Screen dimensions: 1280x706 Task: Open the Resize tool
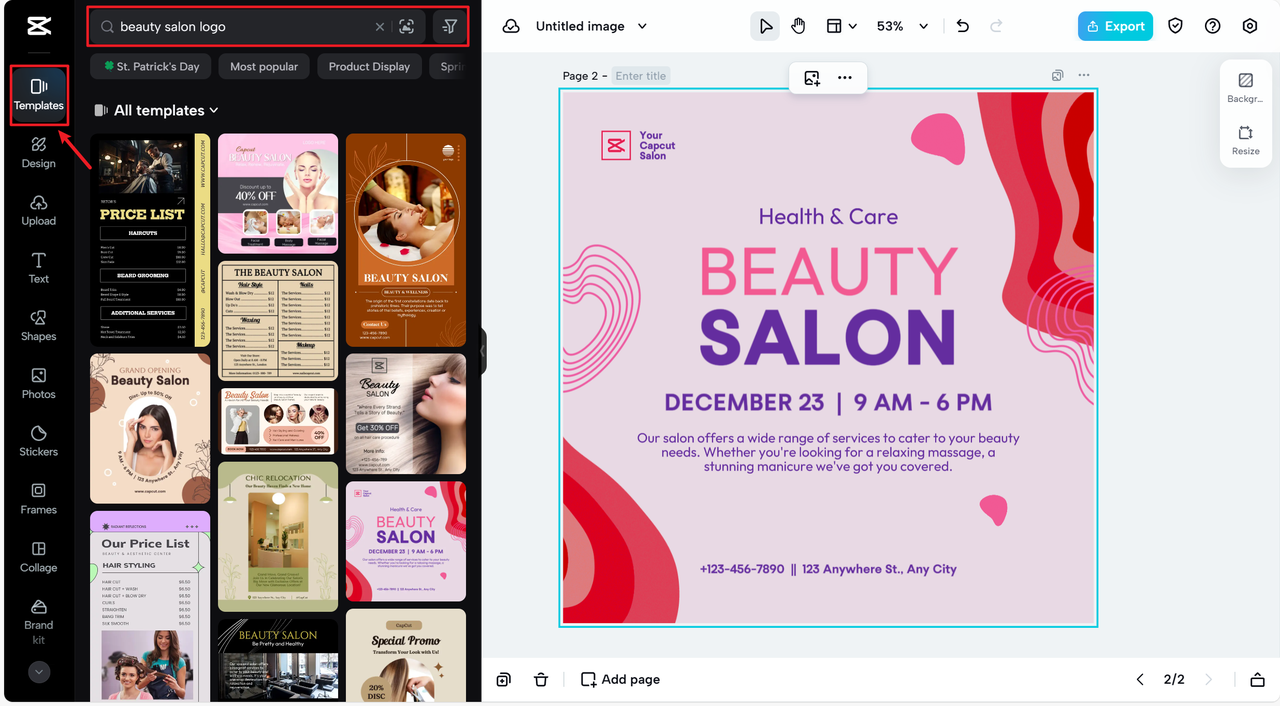1245,140
